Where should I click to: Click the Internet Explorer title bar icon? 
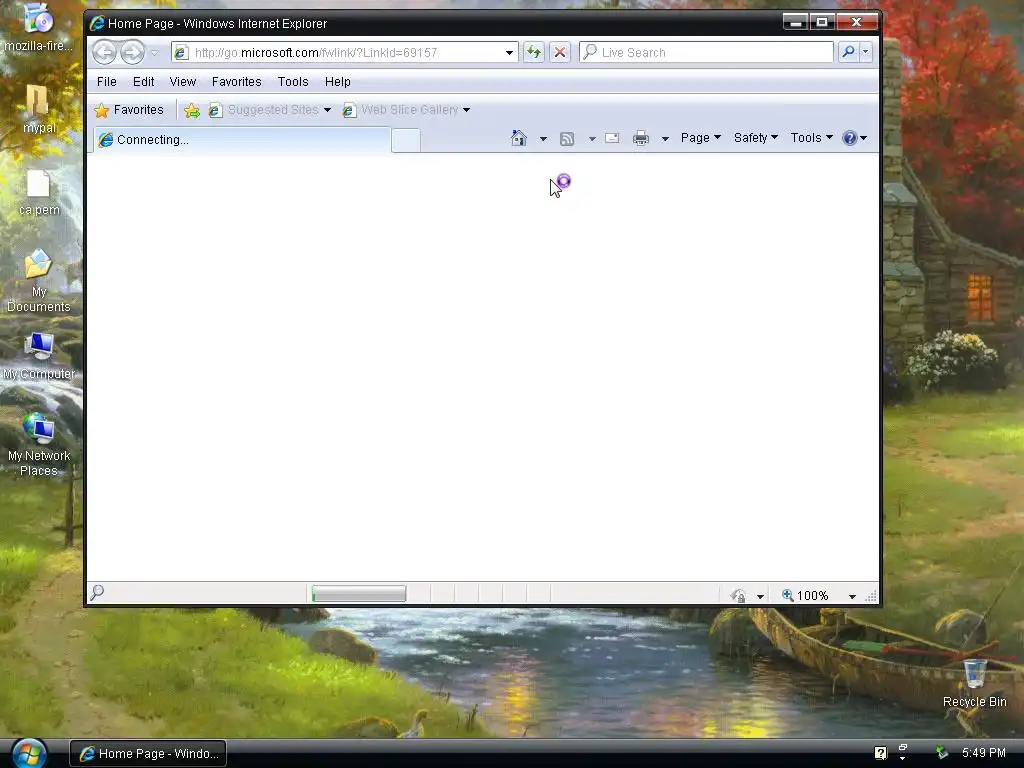click(x=97, y=24)
